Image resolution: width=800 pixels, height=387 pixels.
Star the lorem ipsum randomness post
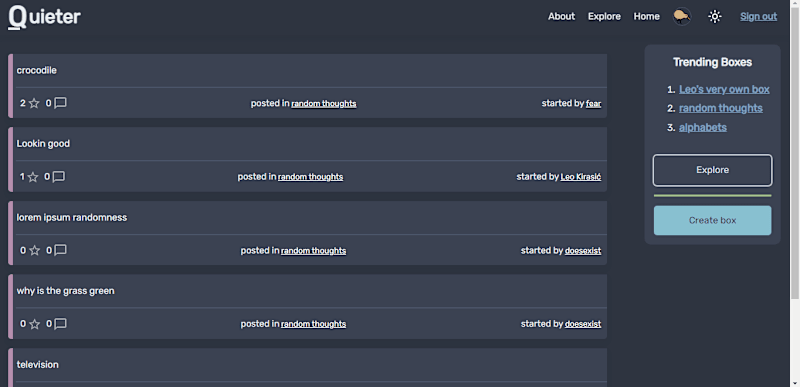pyautogui.click(x=34, y=250)
